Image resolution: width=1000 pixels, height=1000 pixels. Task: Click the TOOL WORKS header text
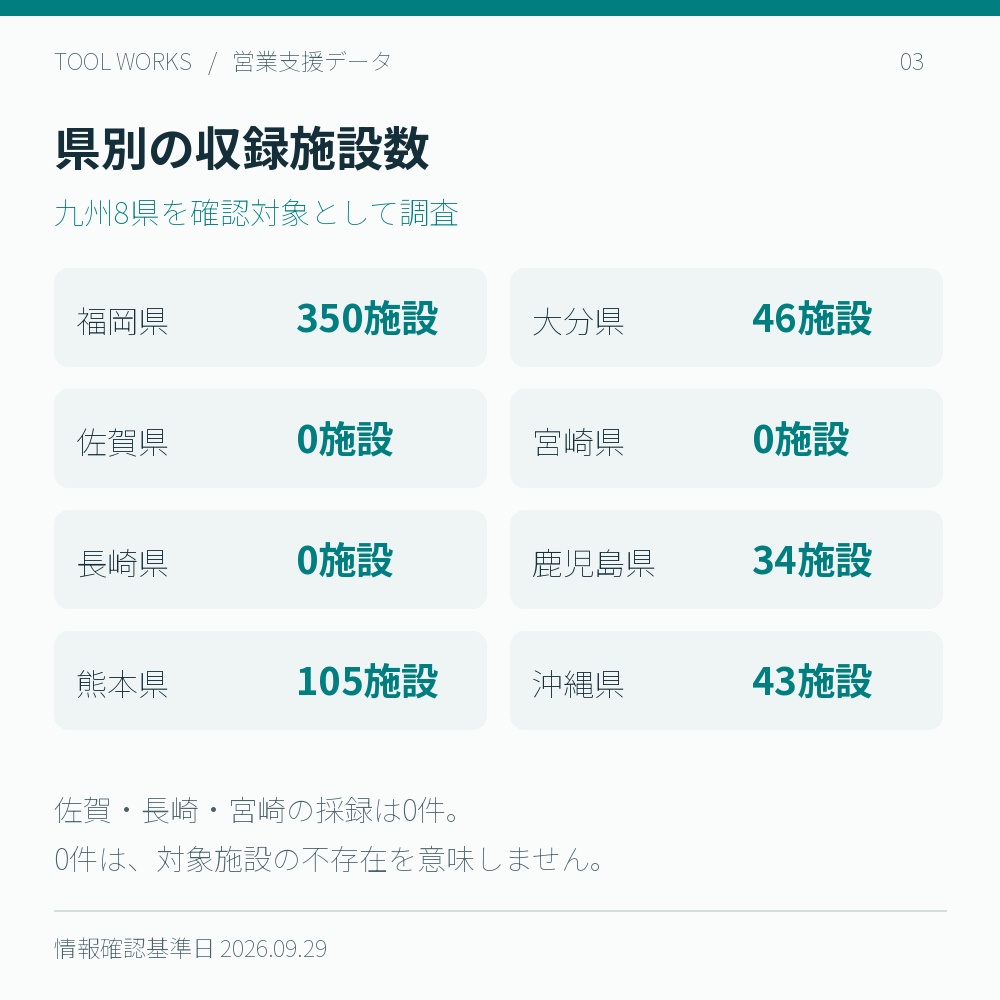coord(123,62)
